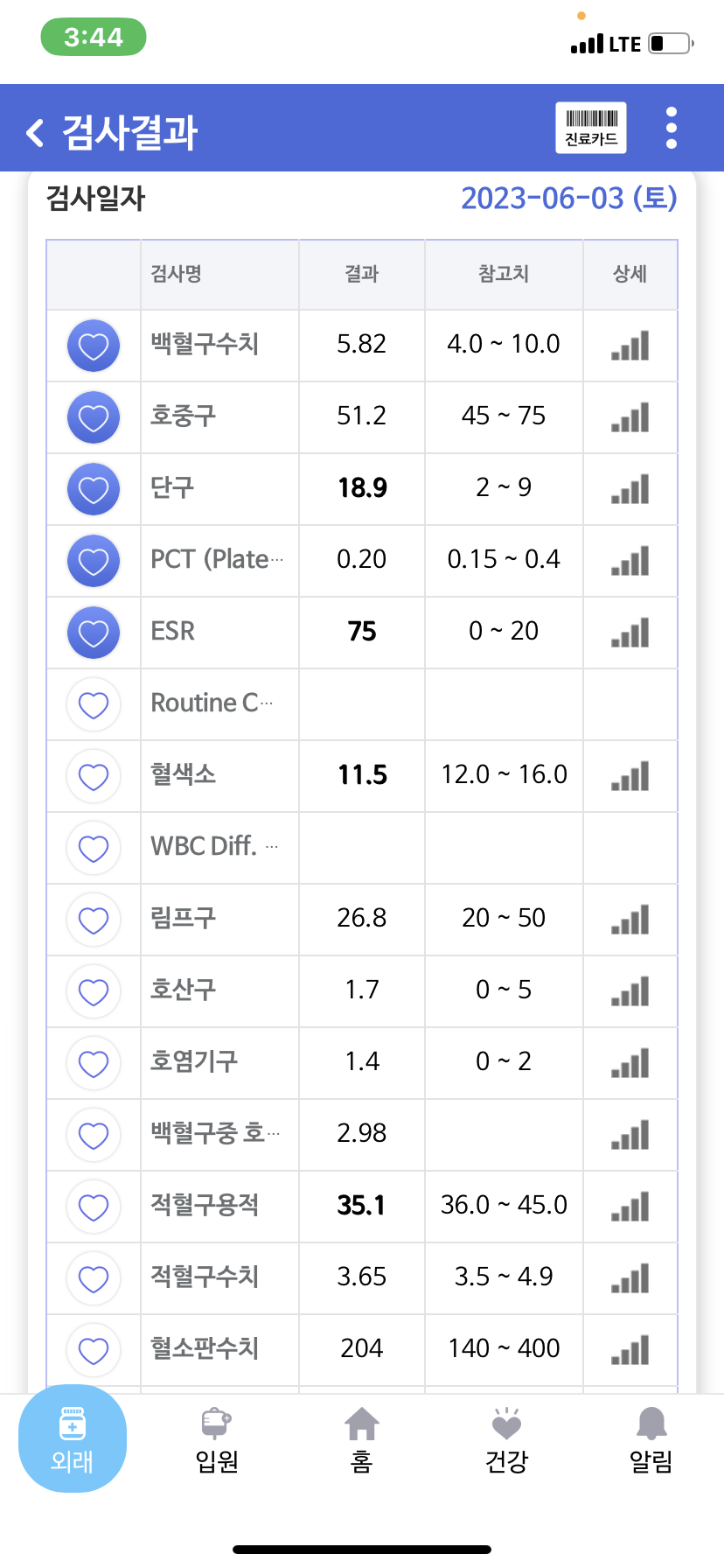Viewport: 724px width, 1568px height.
Task: Open the 진료카드 barcode card
Action: (x=591, y=128)
